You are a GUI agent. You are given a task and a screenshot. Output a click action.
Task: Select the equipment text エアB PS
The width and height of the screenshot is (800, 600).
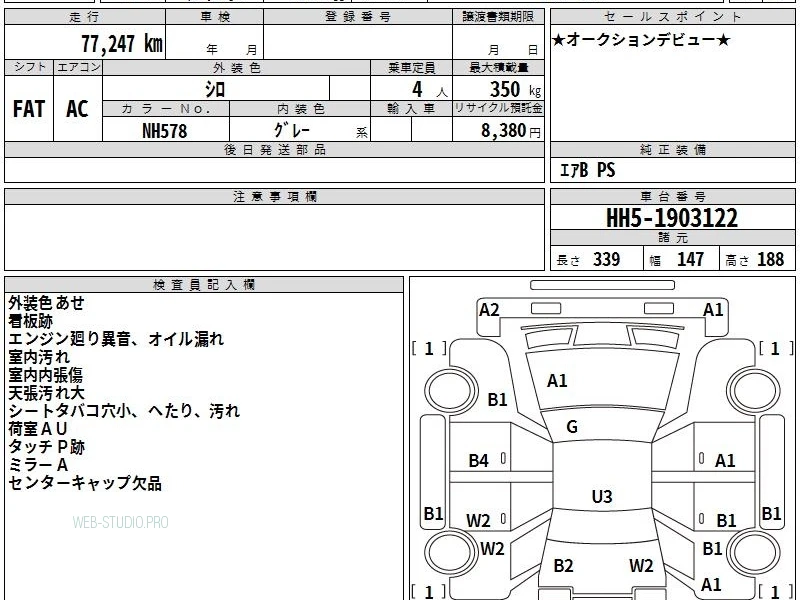click(x=587, y=170)
